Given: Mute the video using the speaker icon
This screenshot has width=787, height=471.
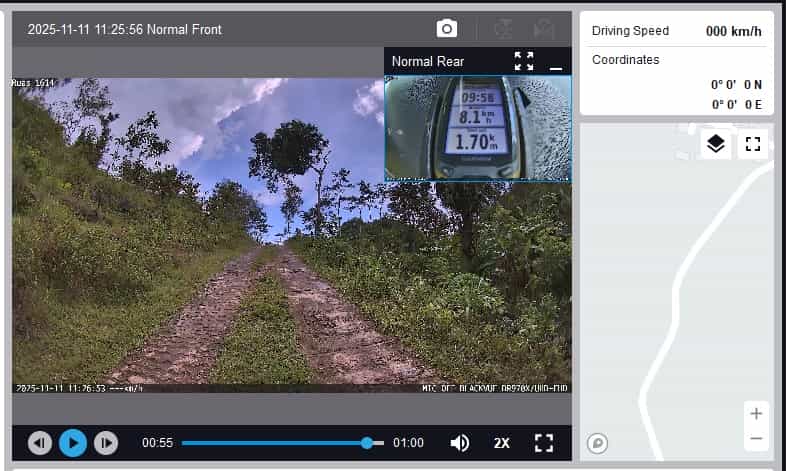Looking at the screenshot, I should pyautogui.click(x=460, y=442).
